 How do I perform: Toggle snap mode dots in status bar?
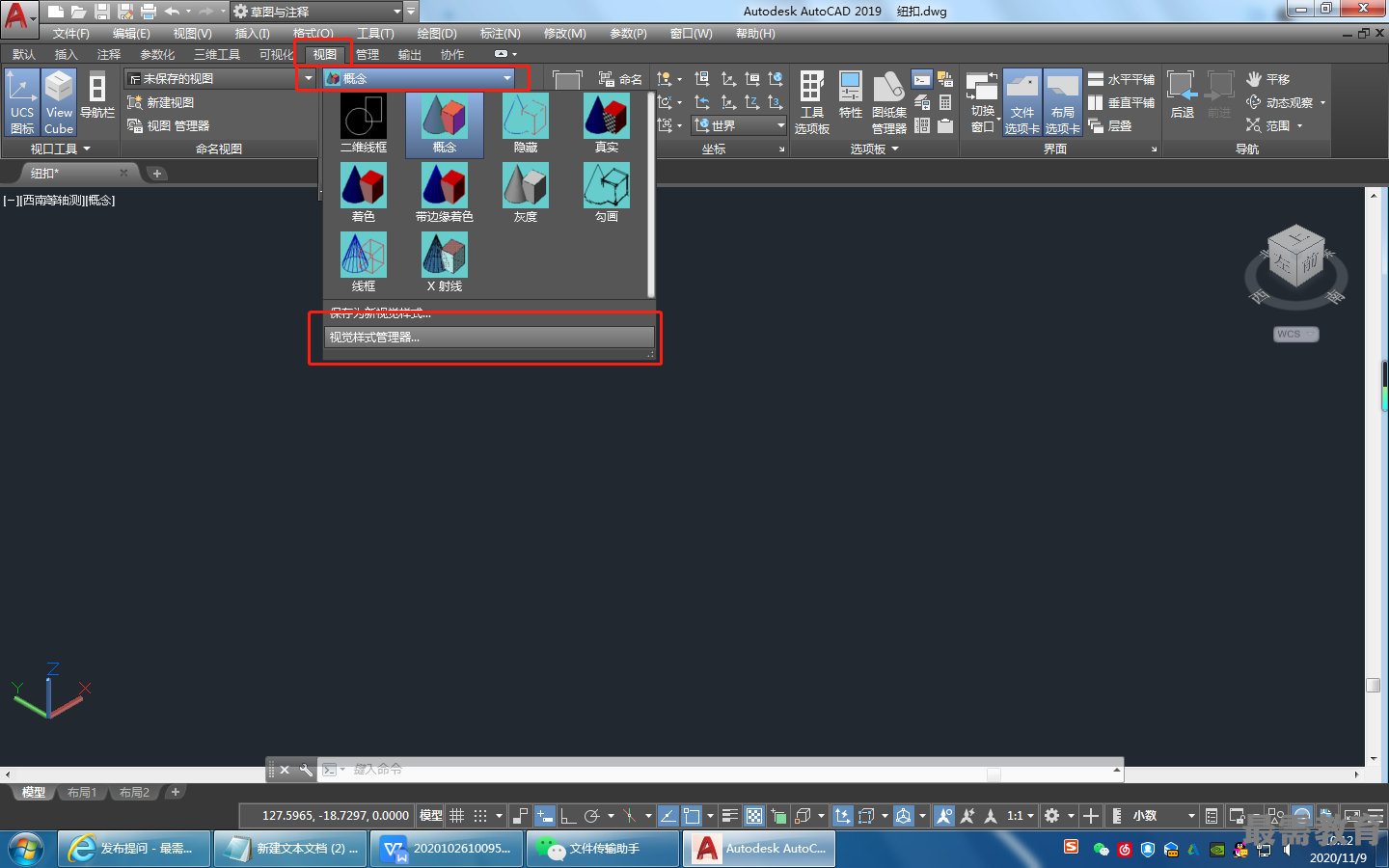[480, 816]
